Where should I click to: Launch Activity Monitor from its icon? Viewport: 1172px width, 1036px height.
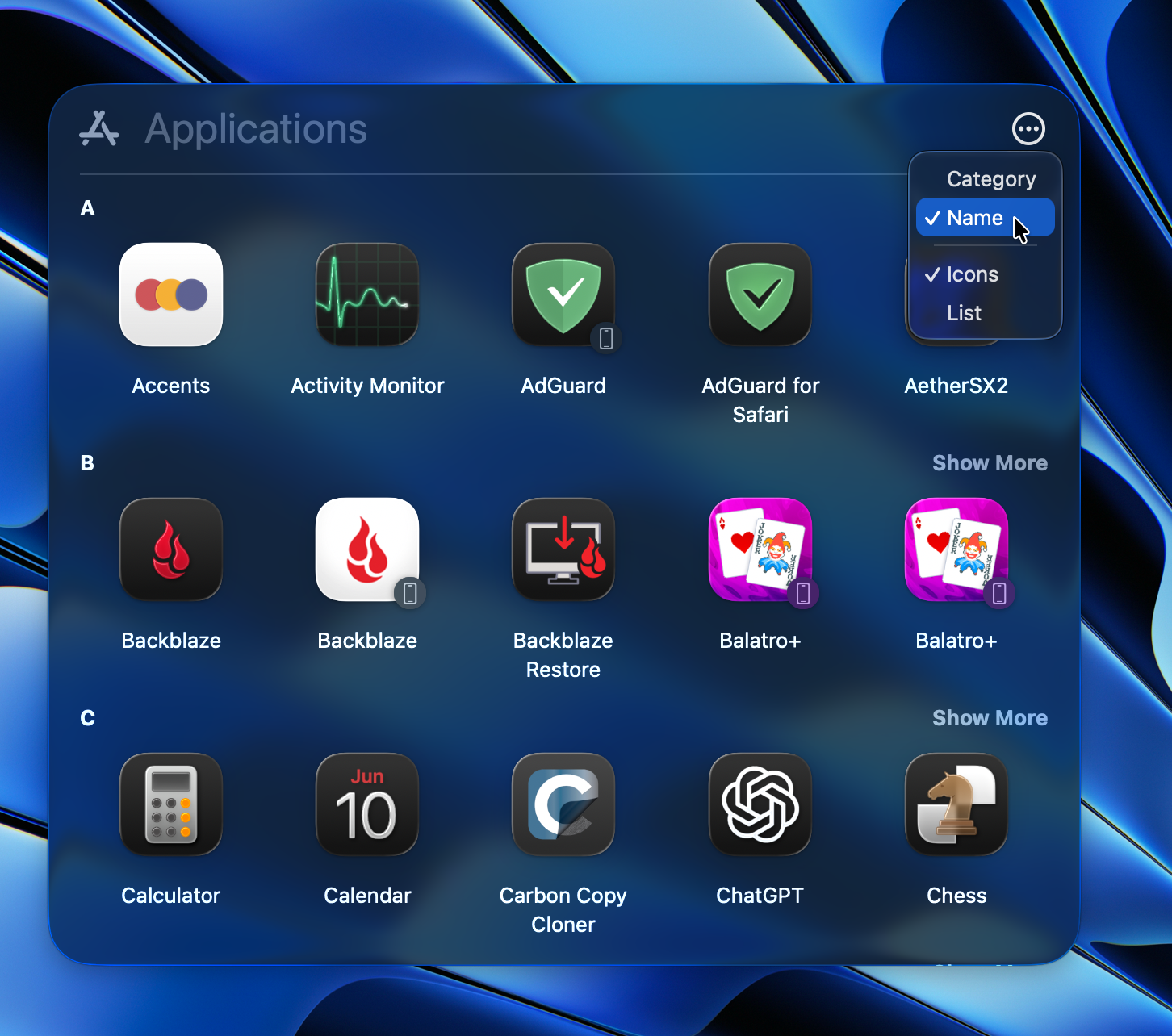[x=367, y=295]
